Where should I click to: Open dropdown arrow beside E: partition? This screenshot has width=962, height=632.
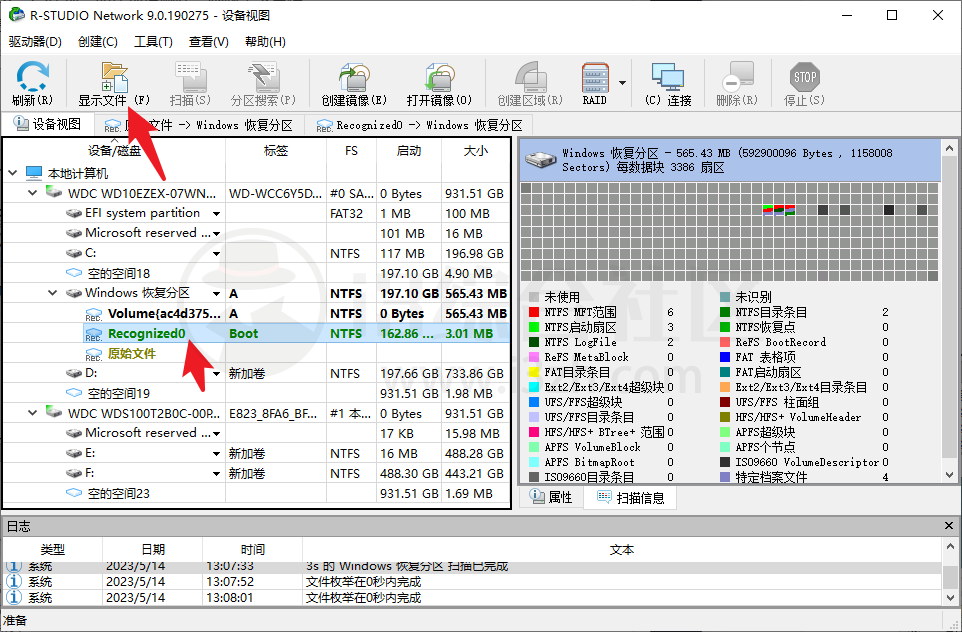coord(217,453)
